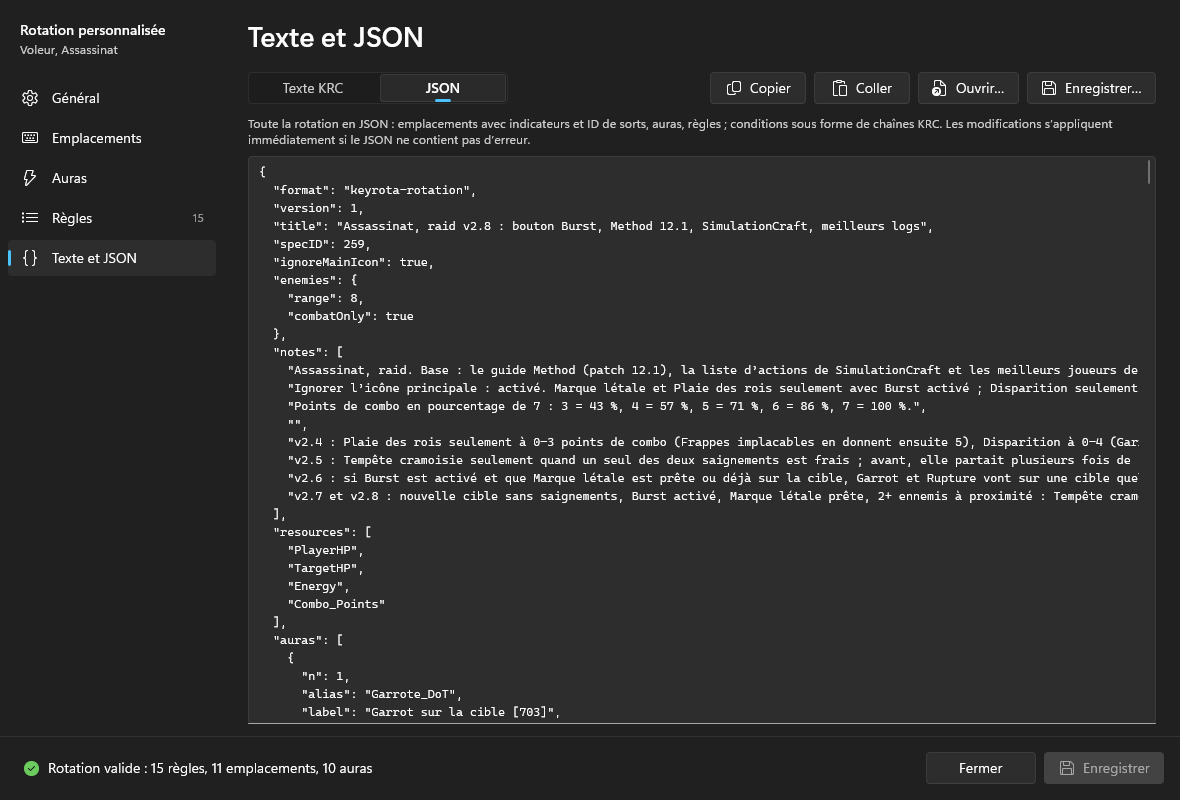Click the "auras": [ line
The image size is (1180, 800).
(x=308, y=640)
